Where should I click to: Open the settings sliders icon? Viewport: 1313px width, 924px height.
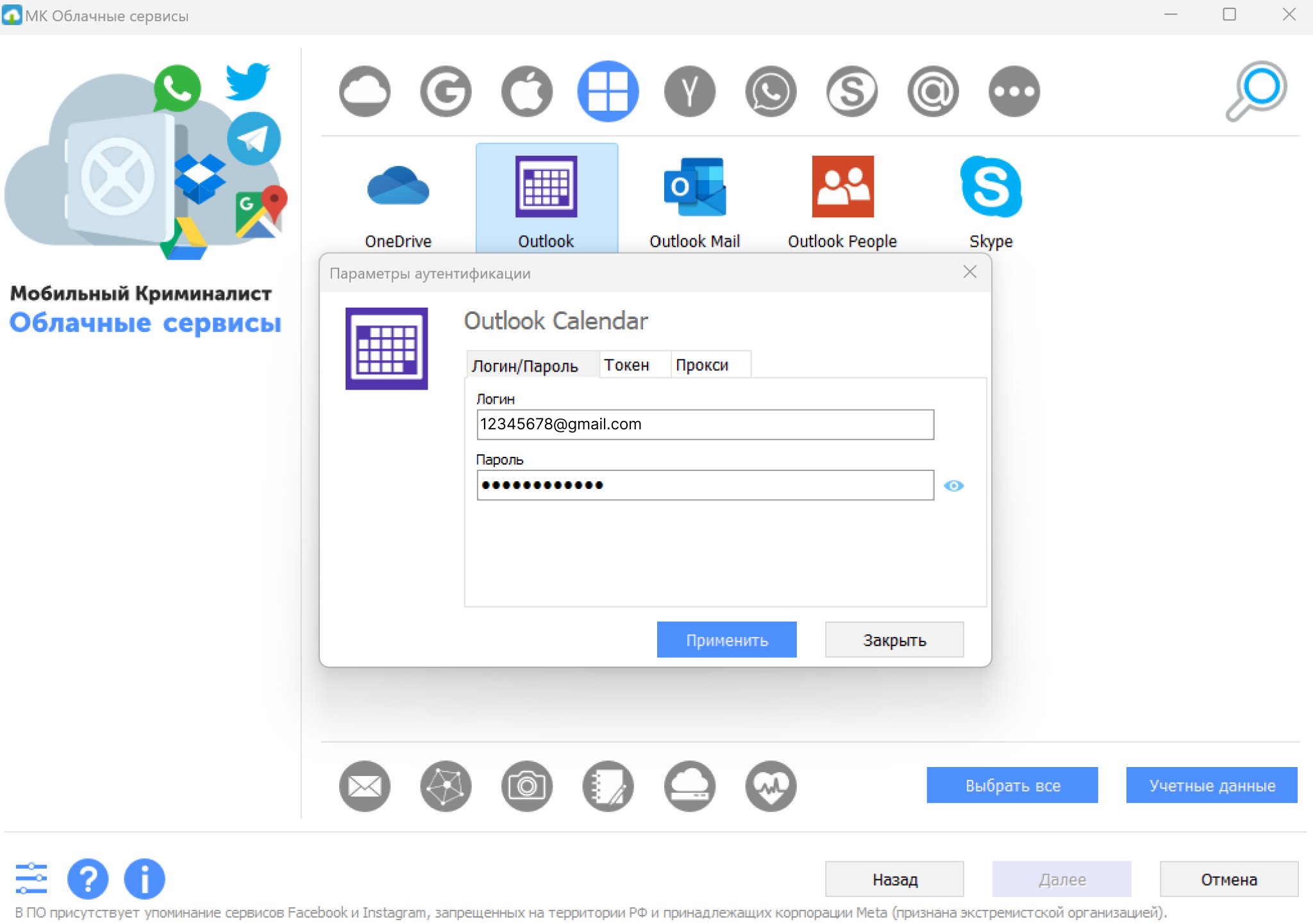[31, 879]
